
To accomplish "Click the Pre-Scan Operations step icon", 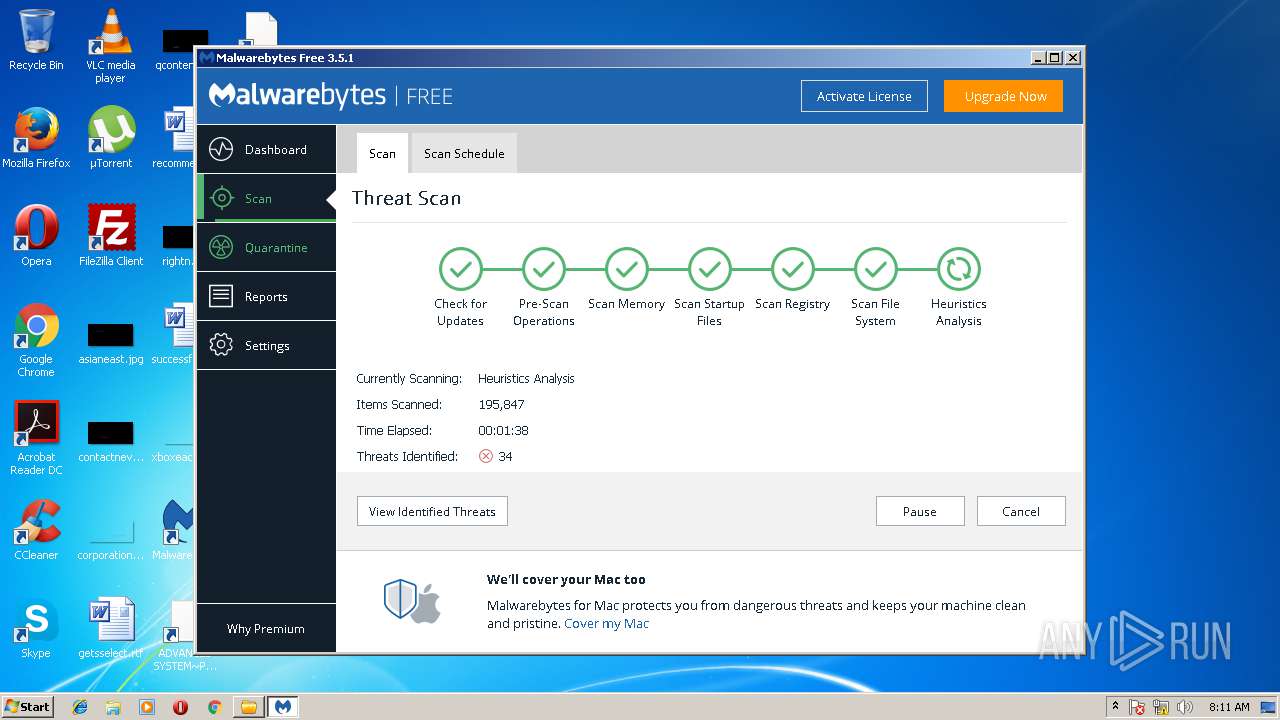I will [543, 269].
